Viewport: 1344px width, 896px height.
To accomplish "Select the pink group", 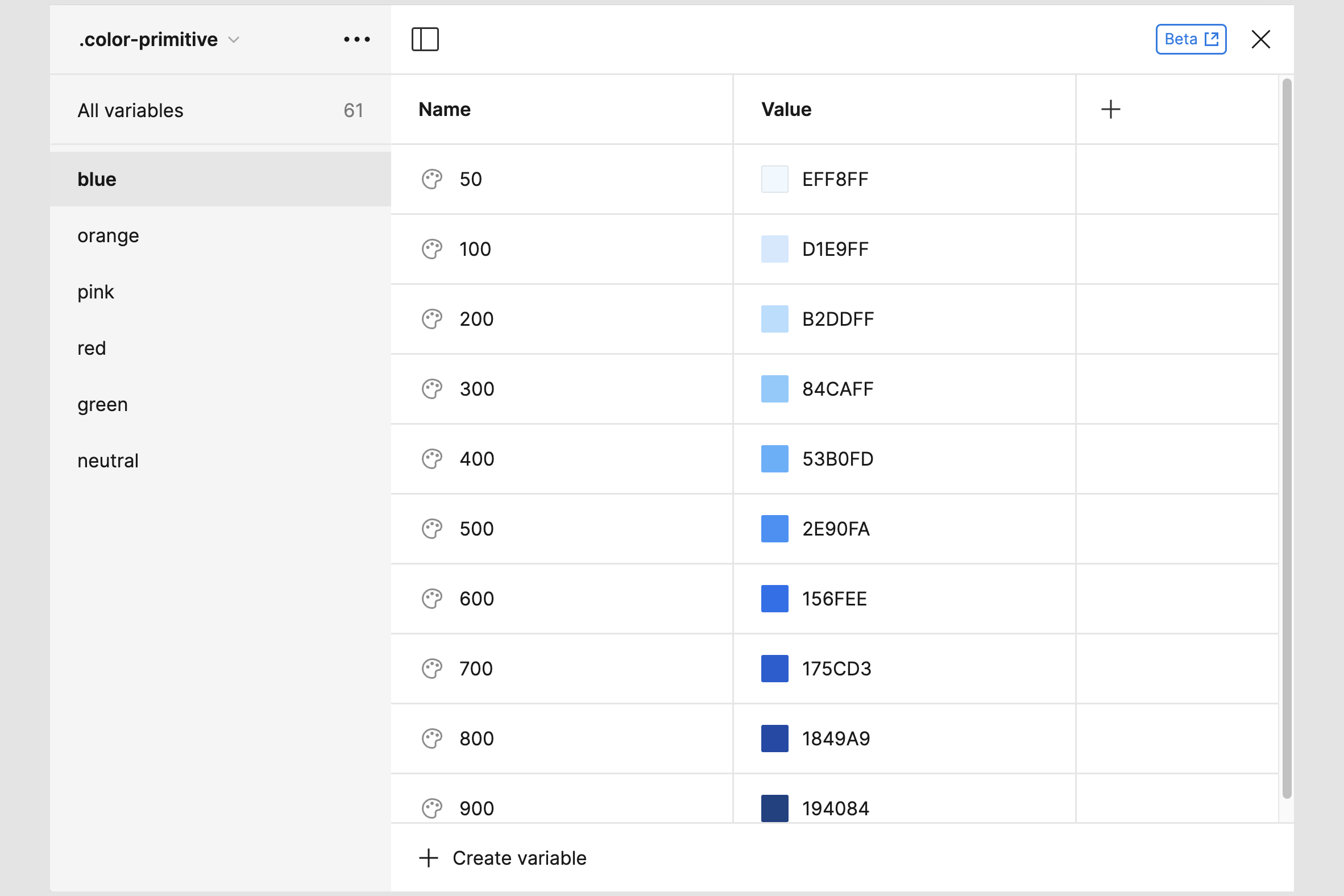I will point(220,292).
